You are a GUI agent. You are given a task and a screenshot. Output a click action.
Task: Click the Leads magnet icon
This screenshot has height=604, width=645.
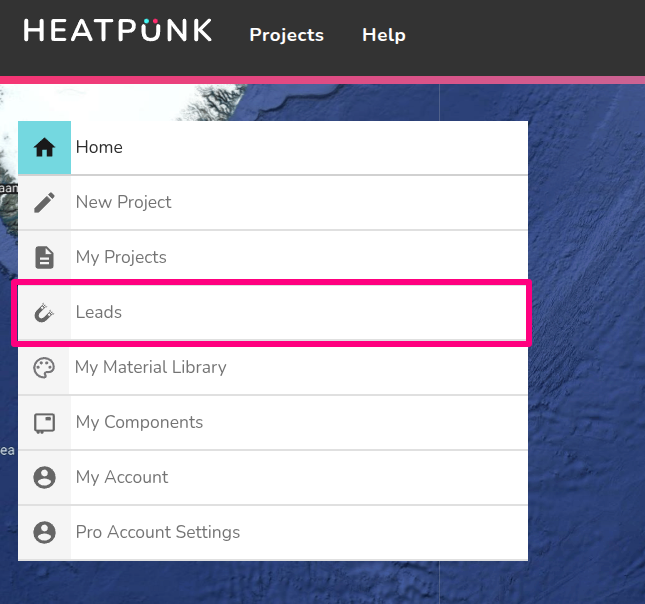[44, 313]
